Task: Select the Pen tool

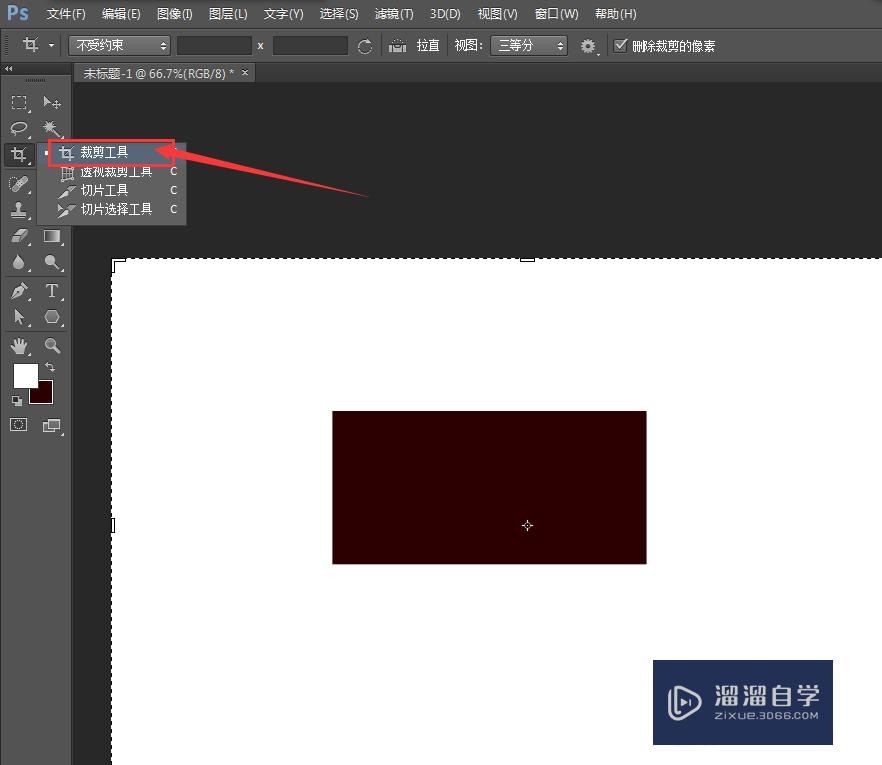Action: (x=19, y=291)
